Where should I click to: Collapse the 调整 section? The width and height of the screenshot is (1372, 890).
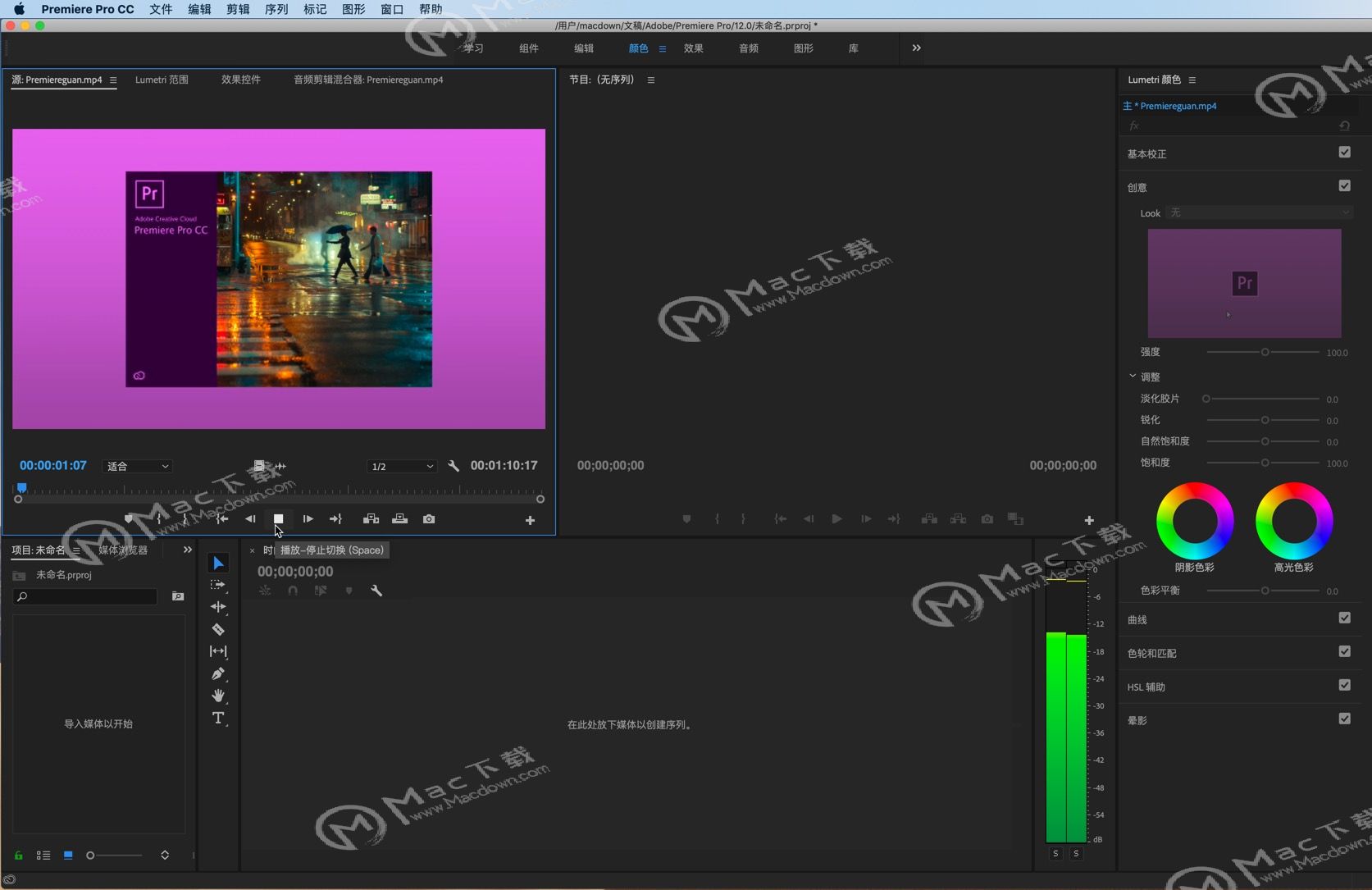pos(1133,377)
